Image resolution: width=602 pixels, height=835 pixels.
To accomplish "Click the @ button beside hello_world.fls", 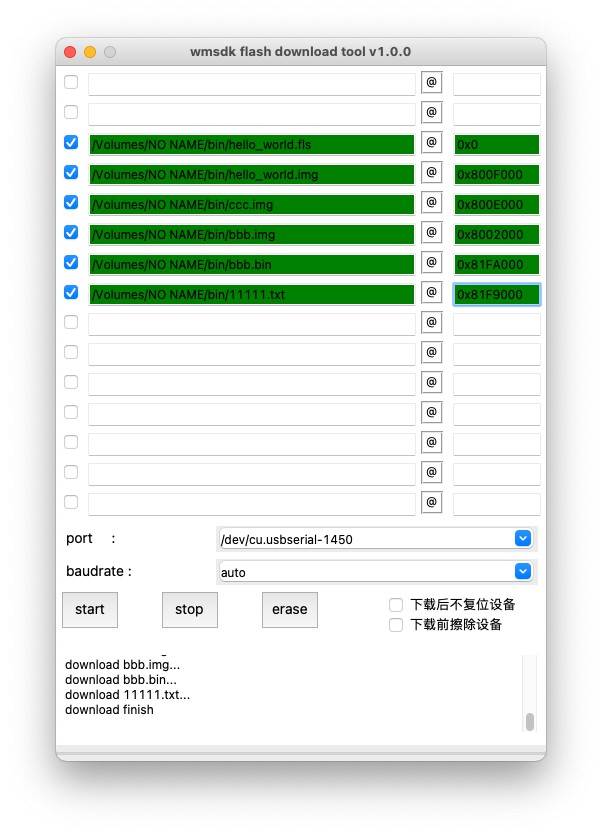I will tap(432, 143).
